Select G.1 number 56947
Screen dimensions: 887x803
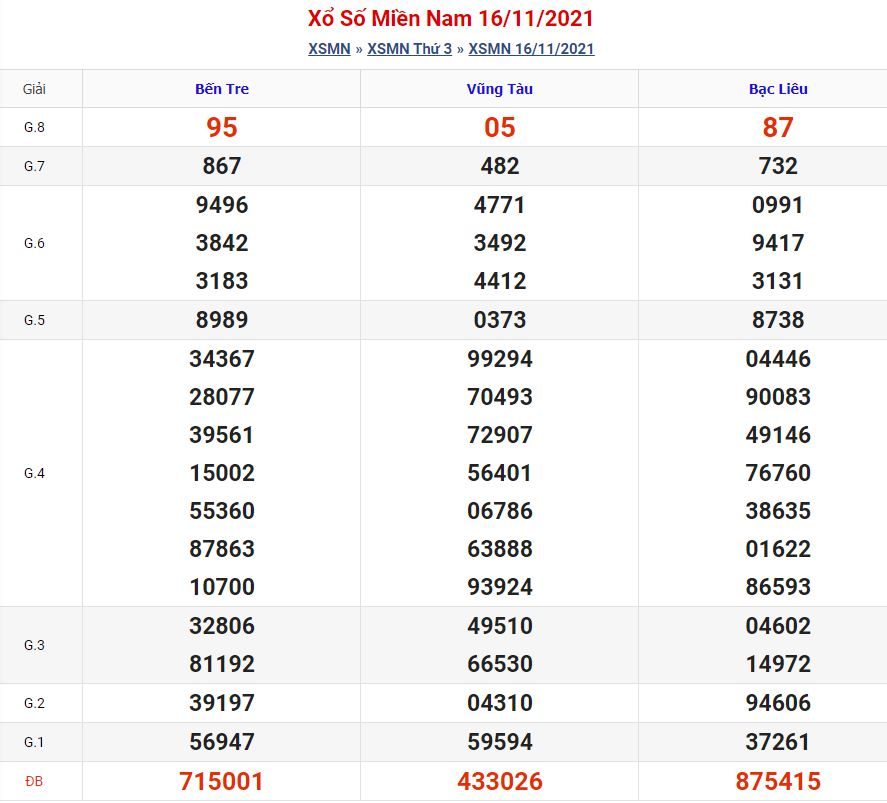[222, 742]
